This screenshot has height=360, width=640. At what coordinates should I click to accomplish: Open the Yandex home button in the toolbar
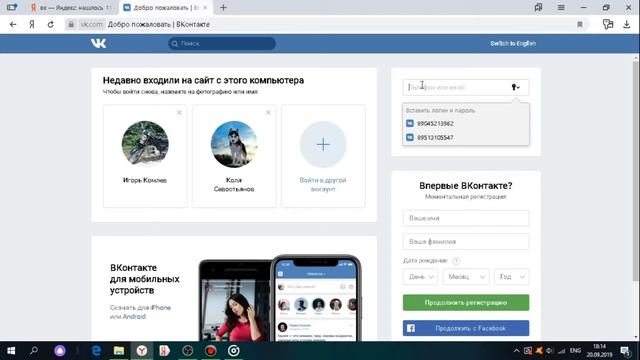pyautogui.click(x=32, y=24)
